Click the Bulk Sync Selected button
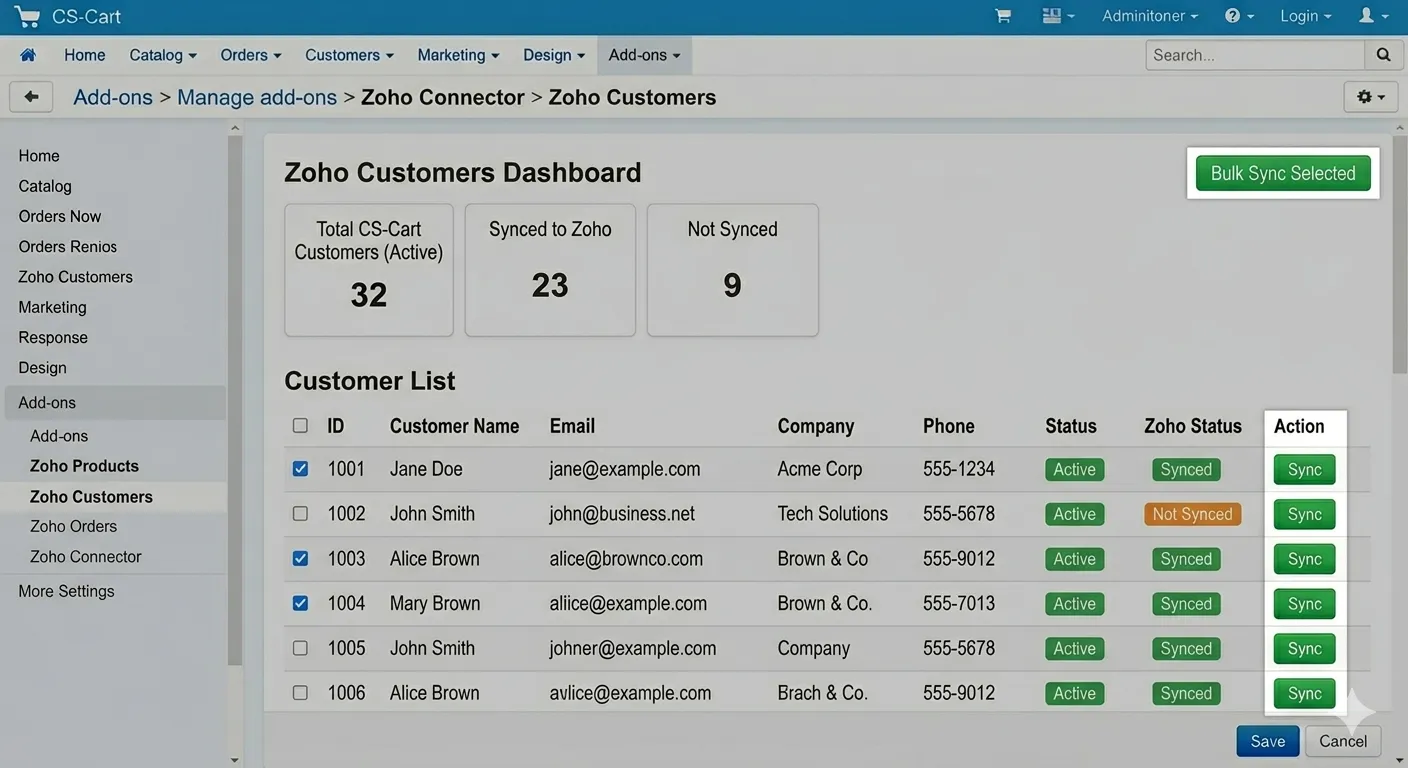 1283,173
